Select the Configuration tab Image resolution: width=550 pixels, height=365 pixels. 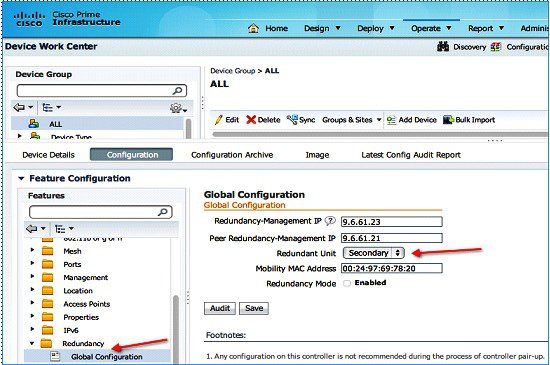tap(131, 155)
